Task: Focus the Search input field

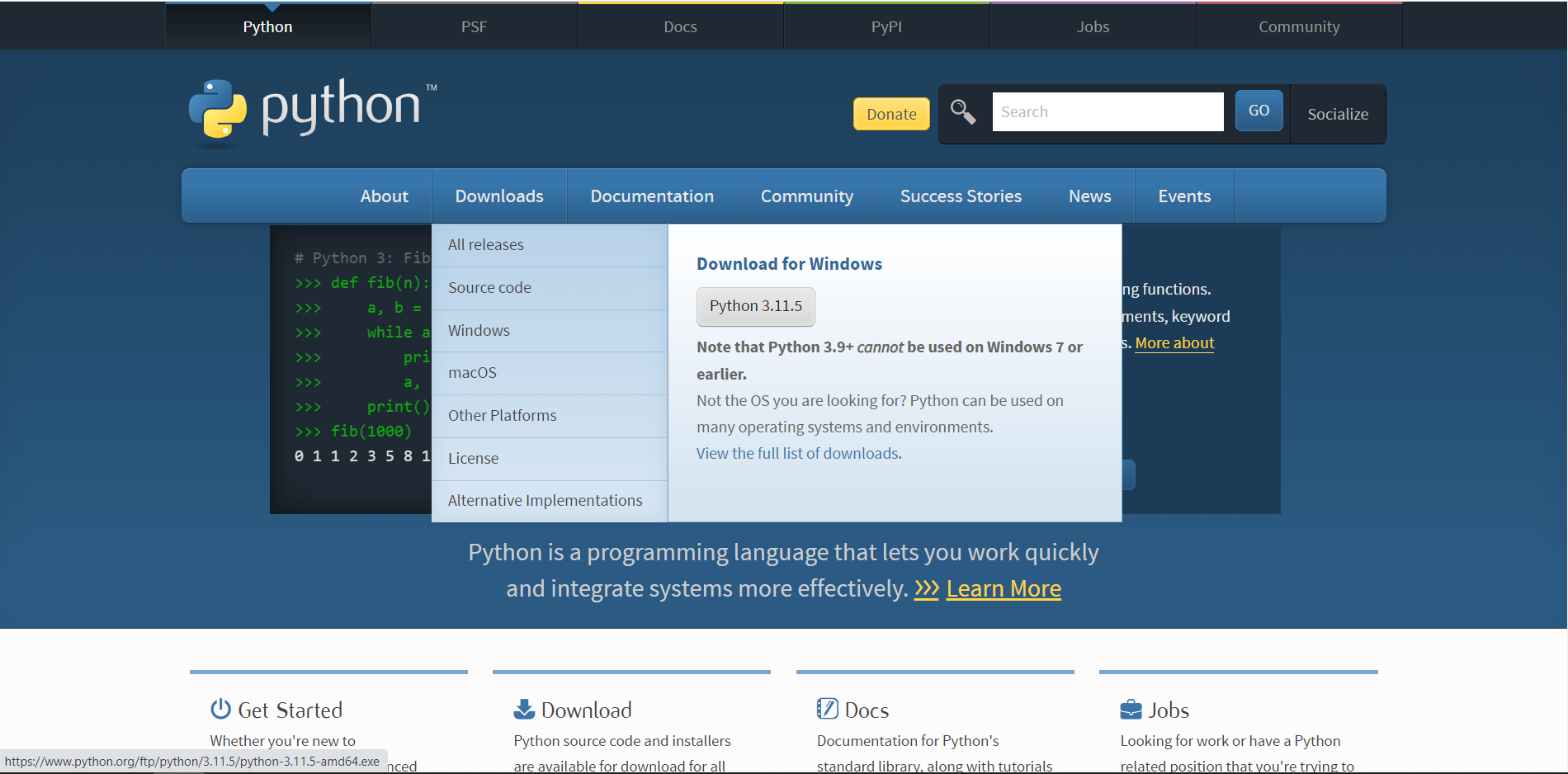Action: [x=1108, y=111]
